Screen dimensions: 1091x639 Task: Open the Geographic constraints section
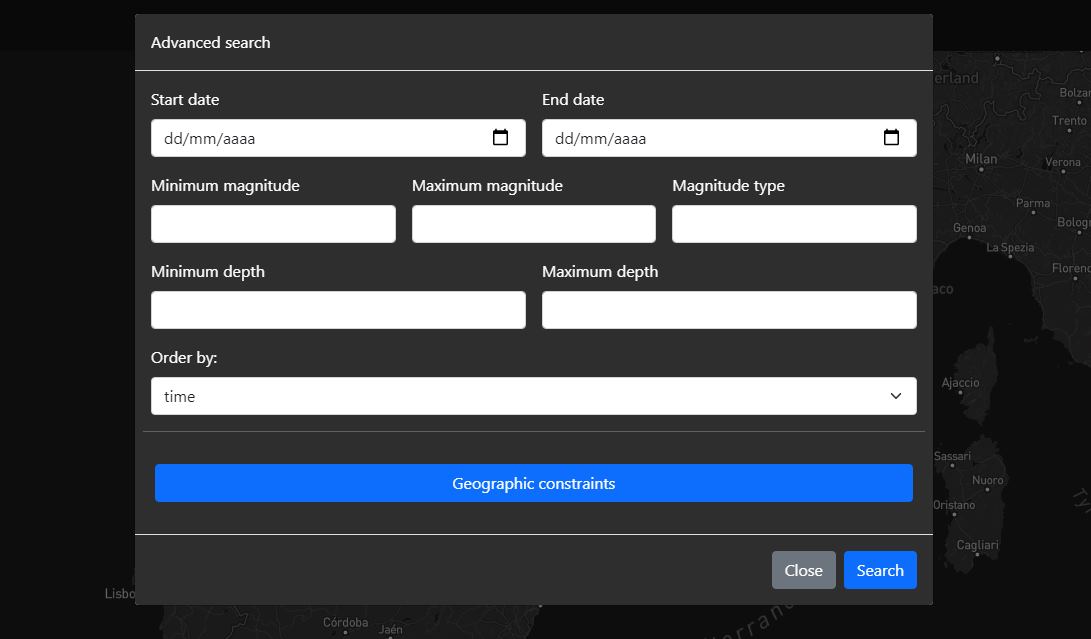533,483
